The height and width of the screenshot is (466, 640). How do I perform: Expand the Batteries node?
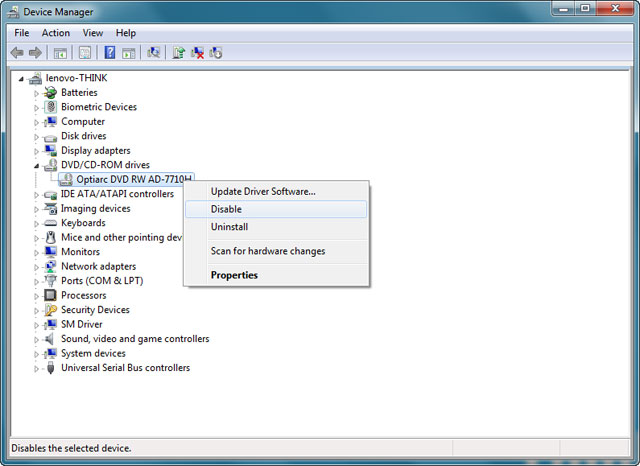coord(36,93)
